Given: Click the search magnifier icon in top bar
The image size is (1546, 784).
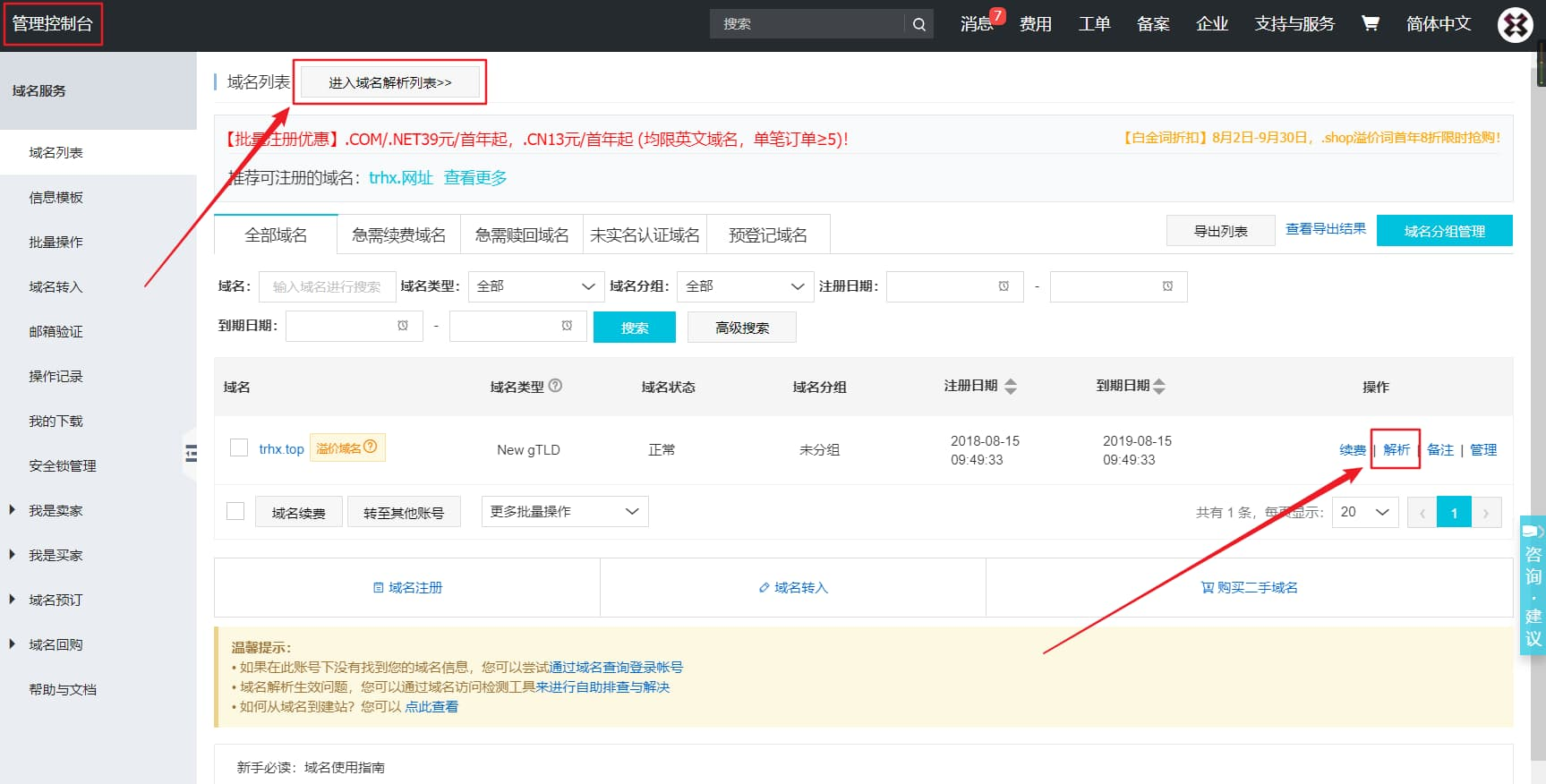Looking at the screenshot, I should 918,24.
